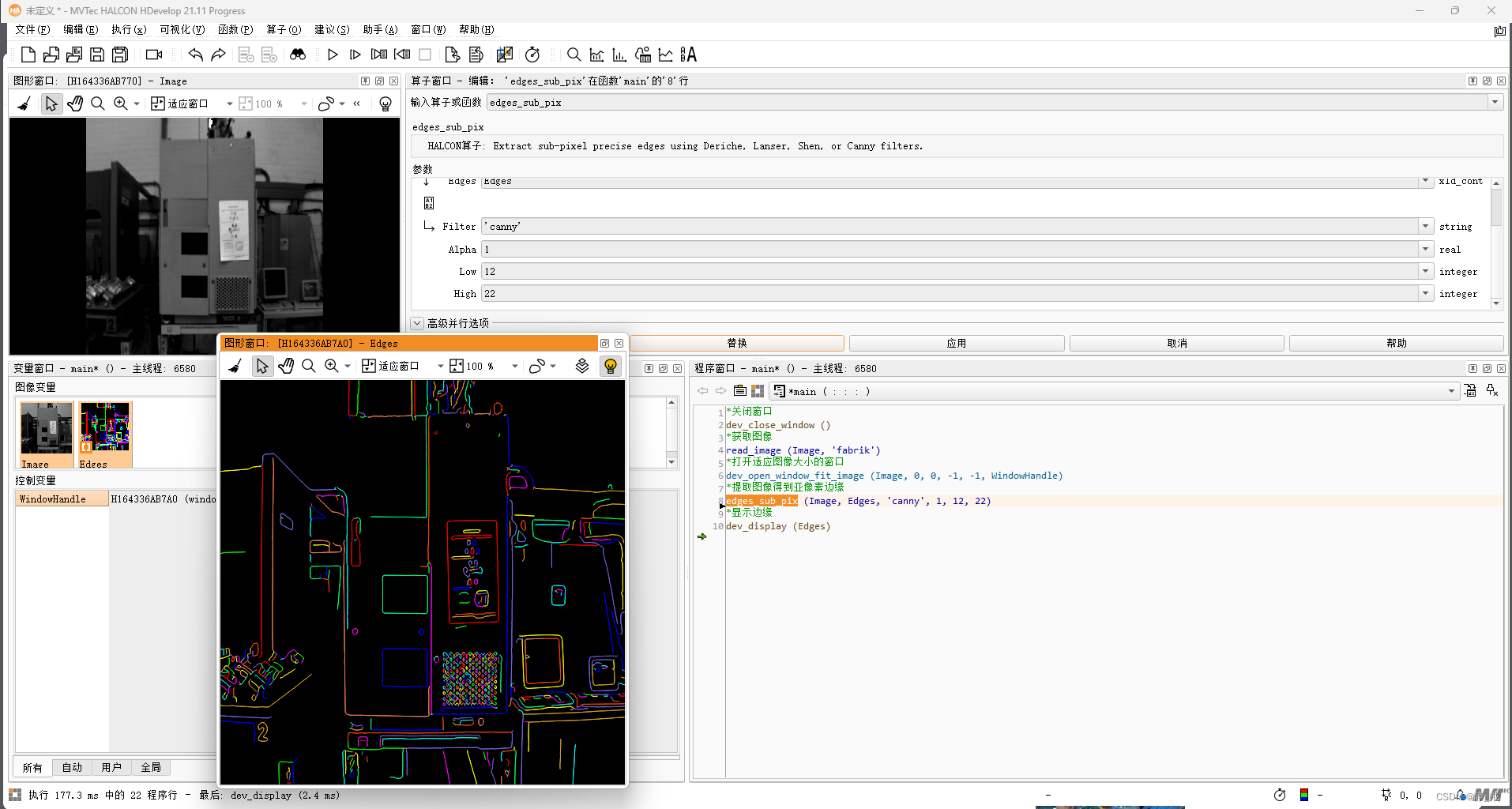Viewport: 1512px width, 809px height.
Task: Open the main procedure dropdown in the program window
Action: point(1452,390)
